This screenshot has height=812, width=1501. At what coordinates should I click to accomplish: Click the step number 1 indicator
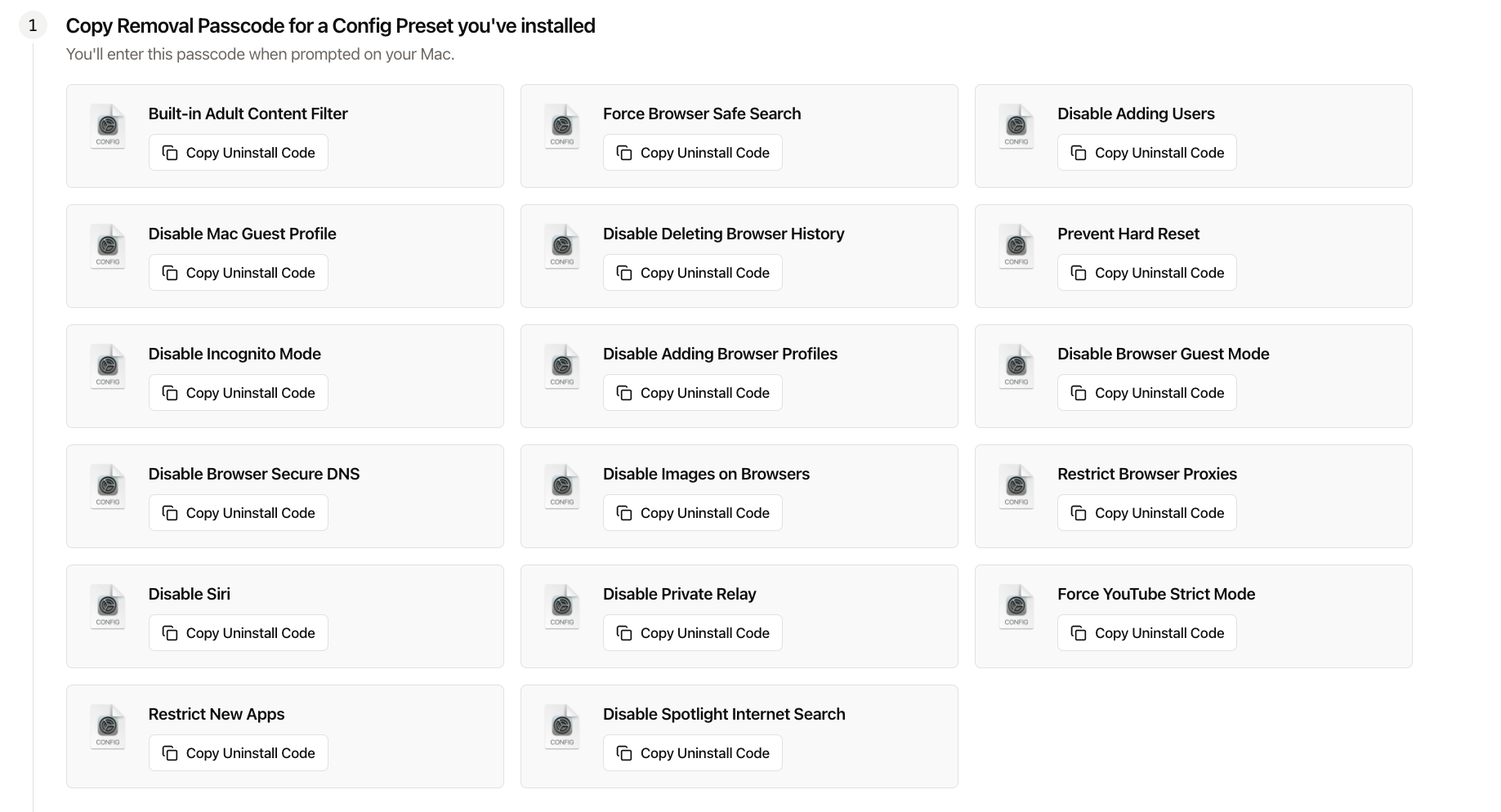[33, 25]
